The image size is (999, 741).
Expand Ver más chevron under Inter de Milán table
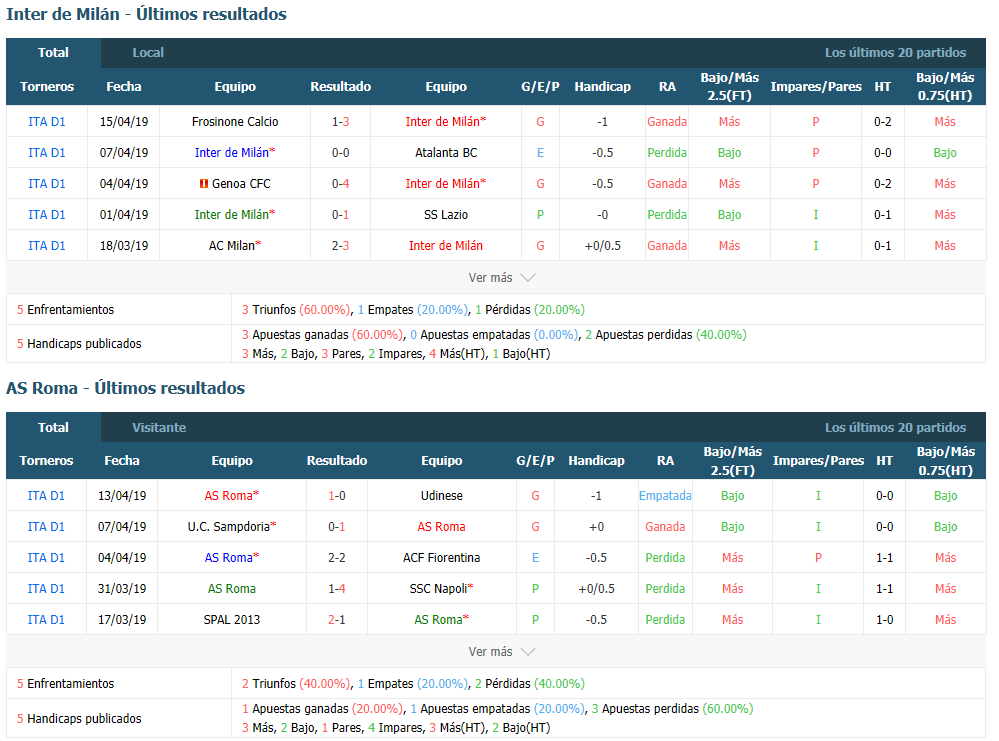click(528, 278)
